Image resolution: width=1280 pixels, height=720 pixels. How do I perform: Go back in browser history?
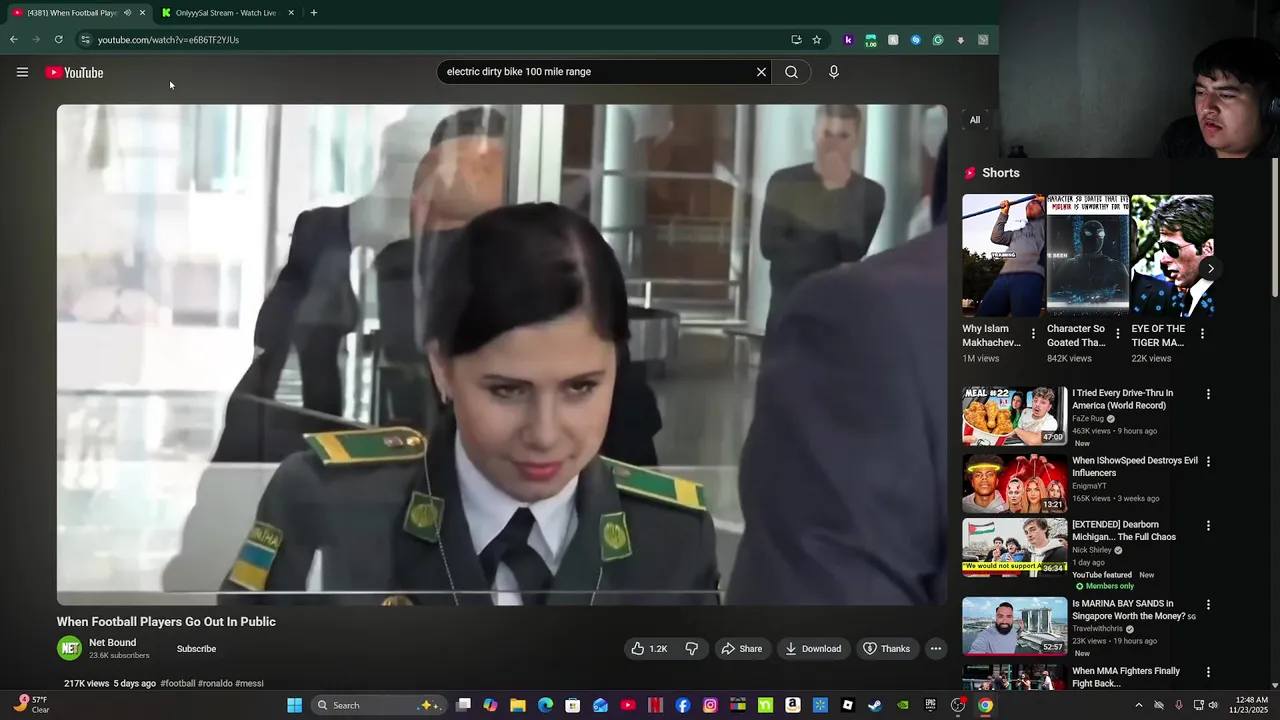click(x=14, y=40)
